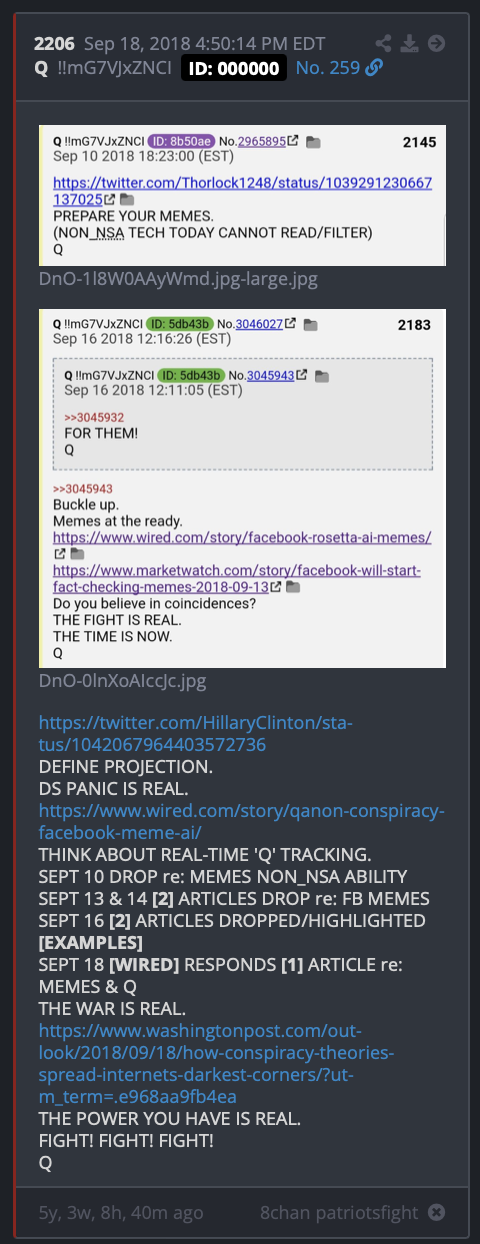Click the right-arrow circle icon in header
The height and width of the screenshot is (1244, 480).
tap(436, 43)
